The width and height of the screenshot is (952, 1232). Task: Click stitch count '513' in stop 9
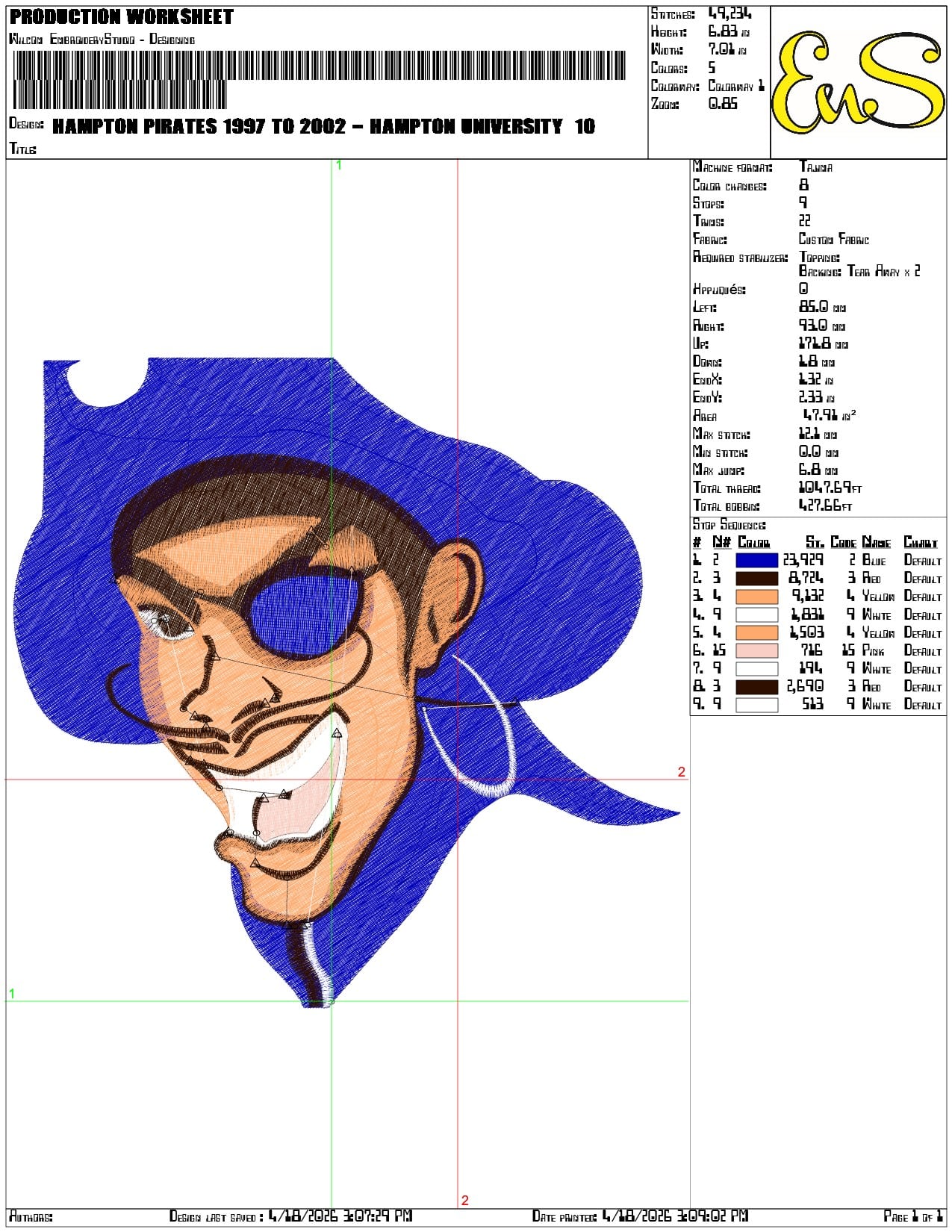pyautogui.click(x=812, y=704)
